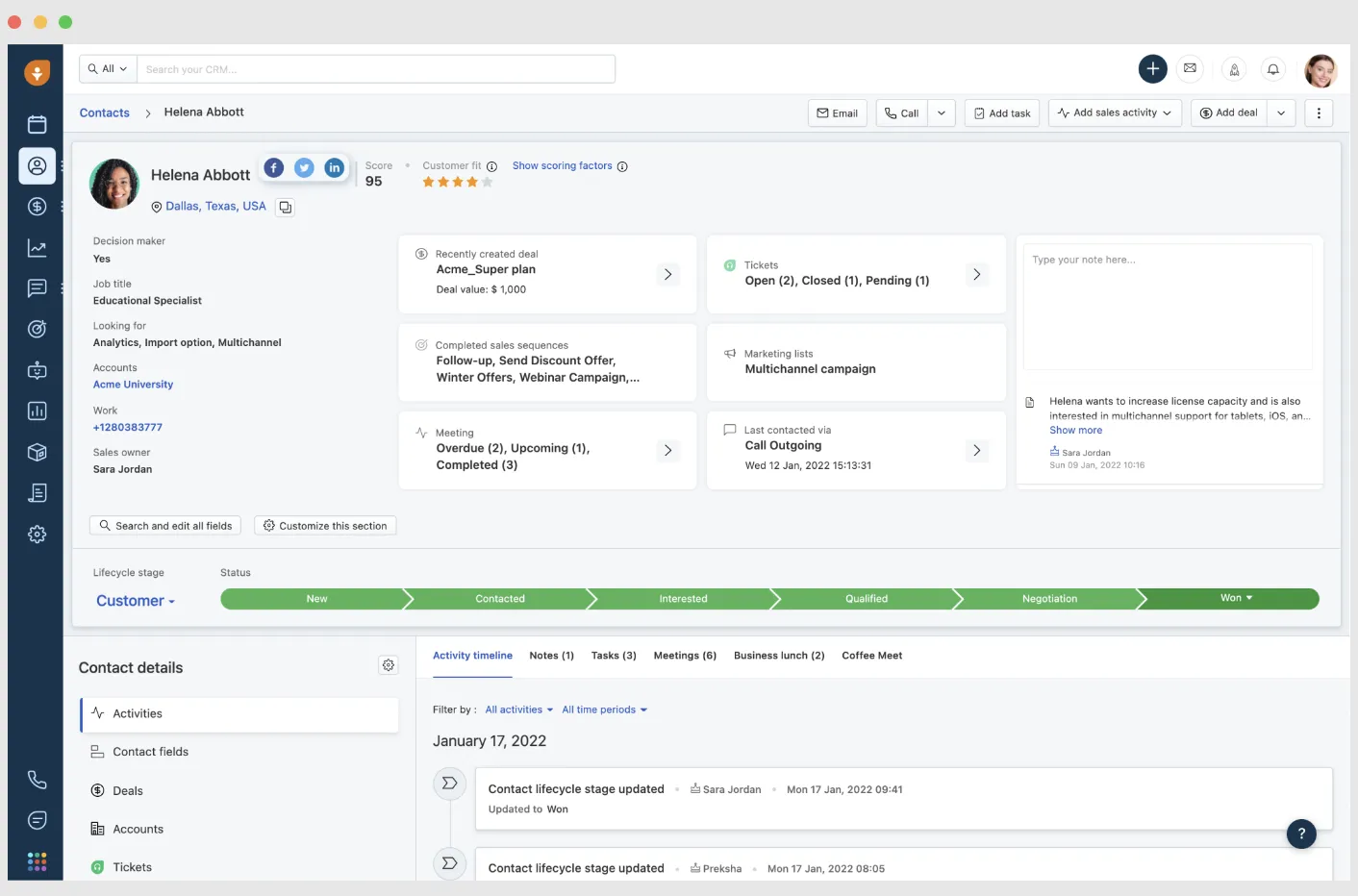Expand the Call button dropdown arrow
The image size is (1358, 896).
[x=942, y=113]
